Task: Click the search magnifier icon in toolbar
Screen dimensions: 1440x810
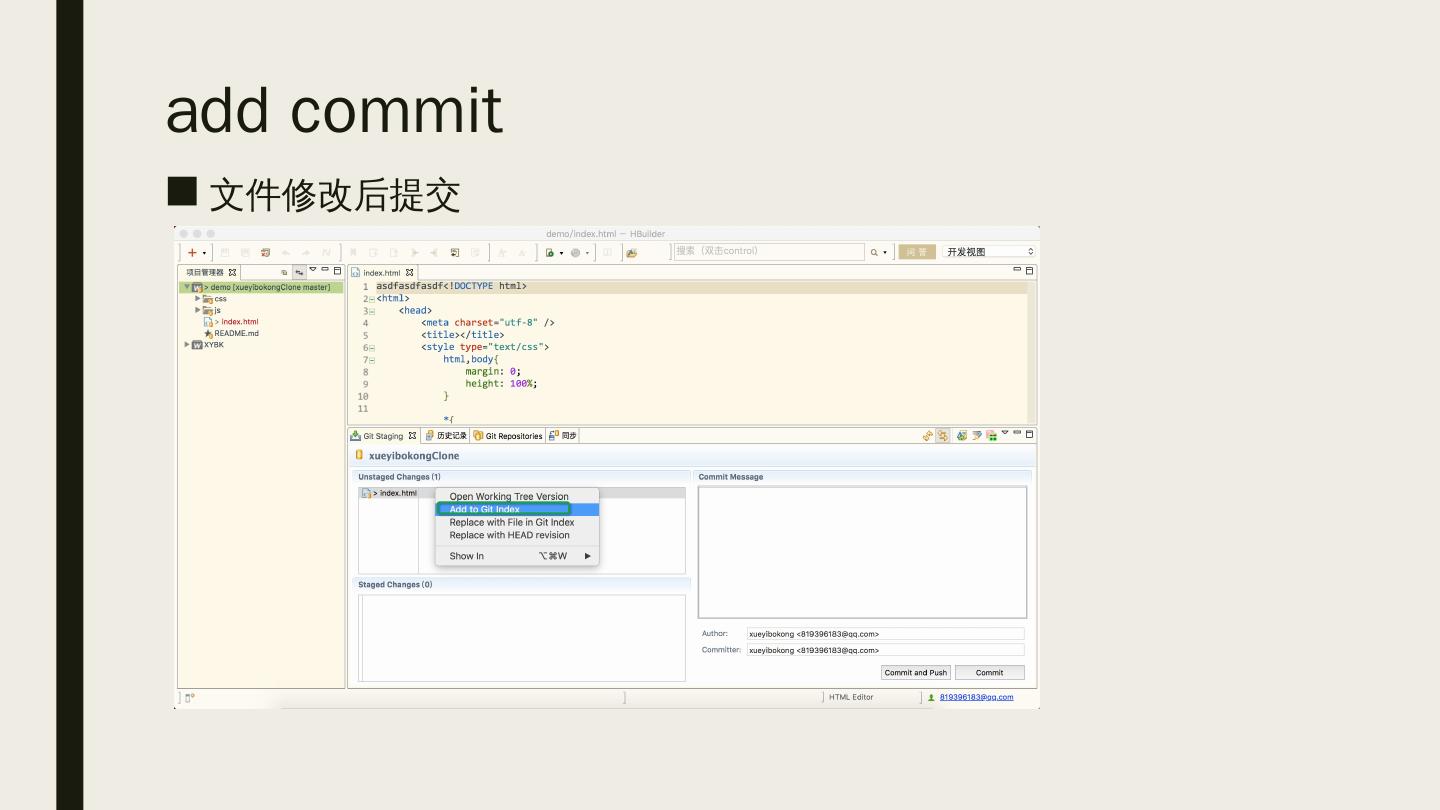Action: click(874, 253)
